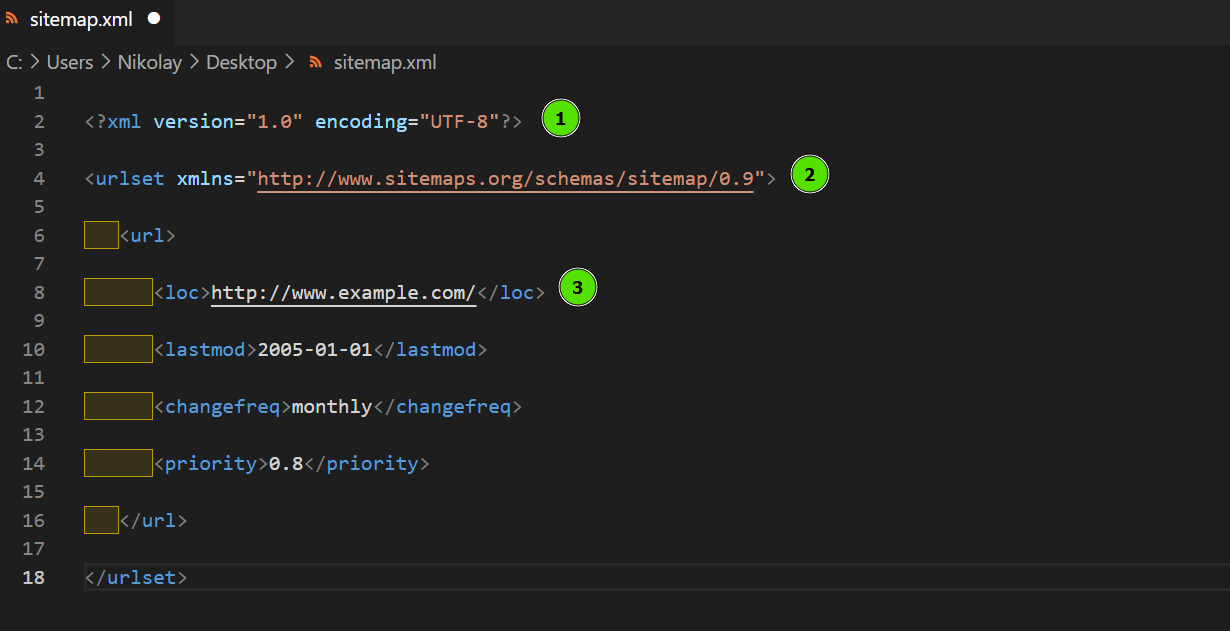
Task: Click the RSS file icon in tab
Action: (x=12, y=19)
